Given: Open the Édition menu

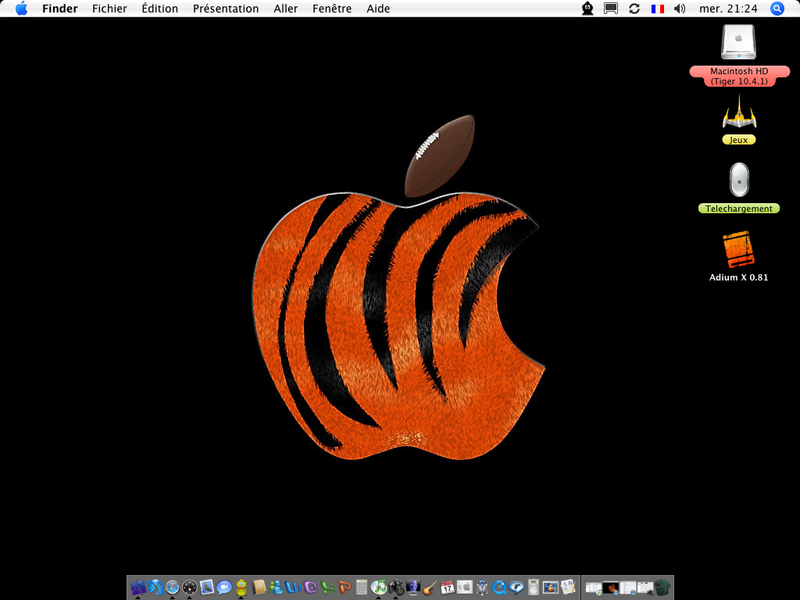Looking at the screenshot, I should [x=160, y=9].
